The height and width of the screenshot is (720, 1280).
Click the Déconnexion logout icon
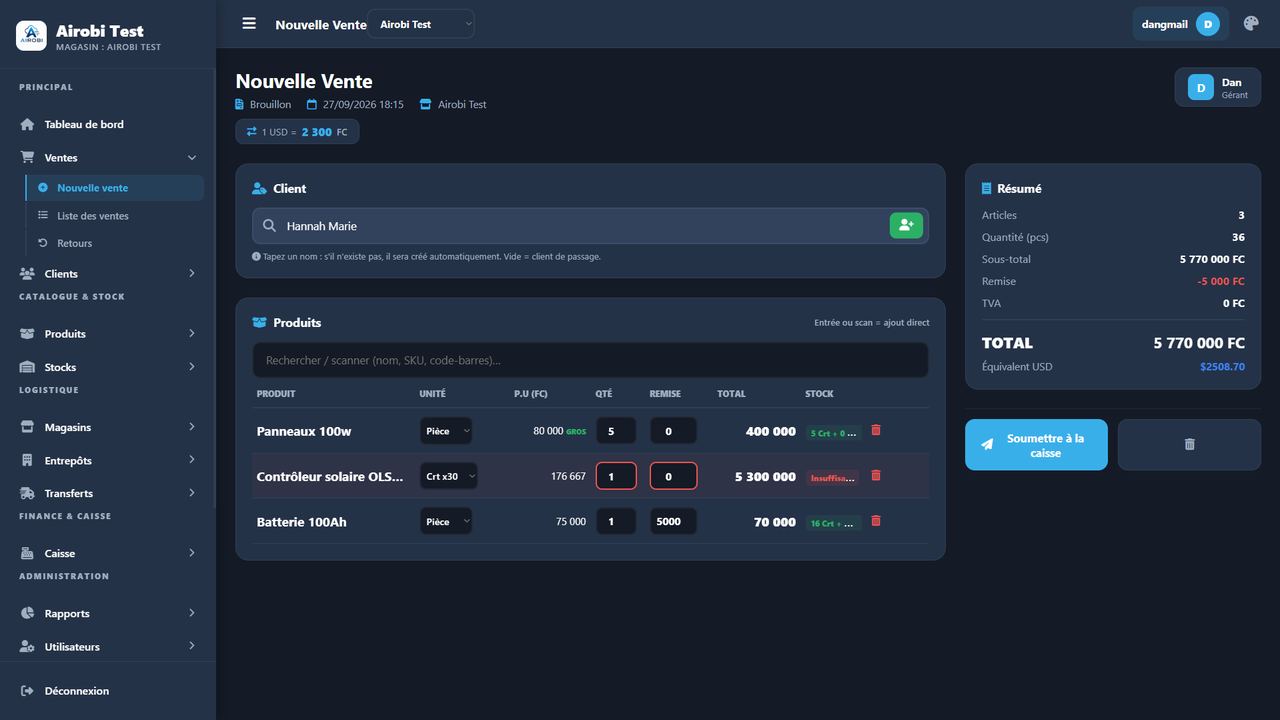tap(28, 691)
